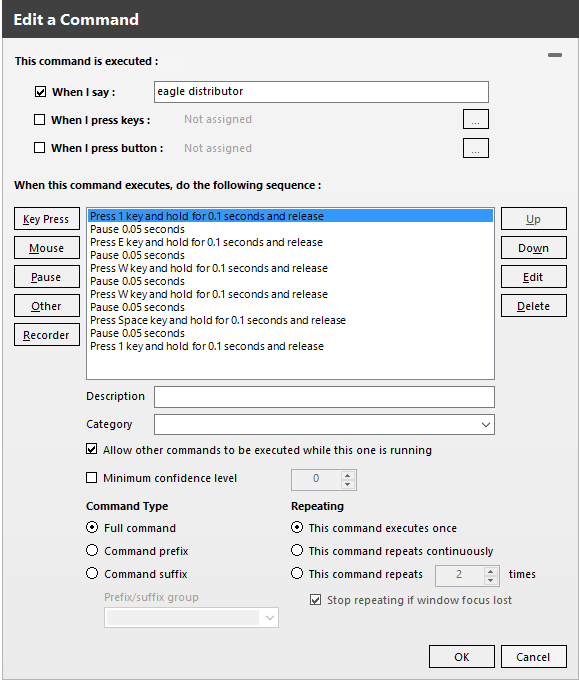
Task: Click into the Description text field
Action: point(324,397)
